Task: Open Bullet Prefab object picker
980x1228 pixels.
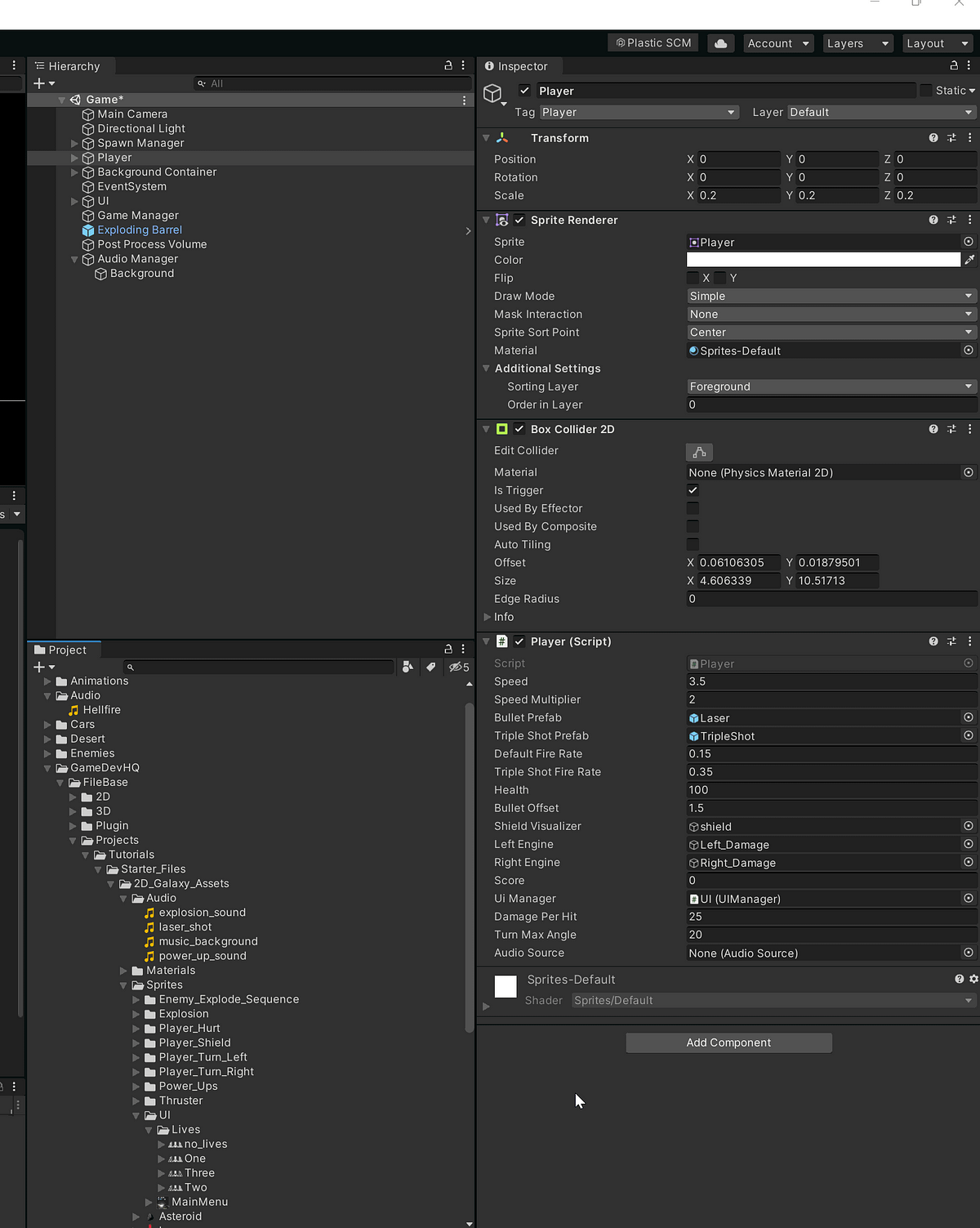Action: coord(969,717)
